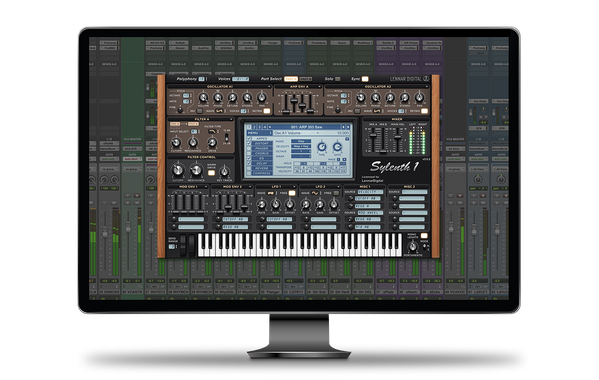Open the arpeggiator Mode dropdown

301,141
